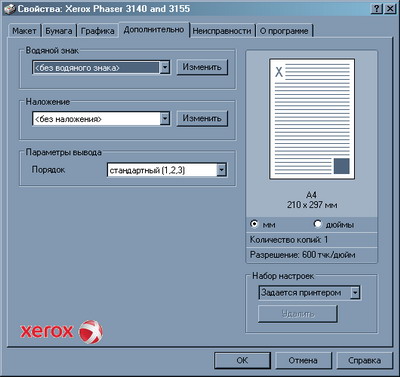400x377 pixels.
Task: Select the мм radio button
Action: coord(254,224)
